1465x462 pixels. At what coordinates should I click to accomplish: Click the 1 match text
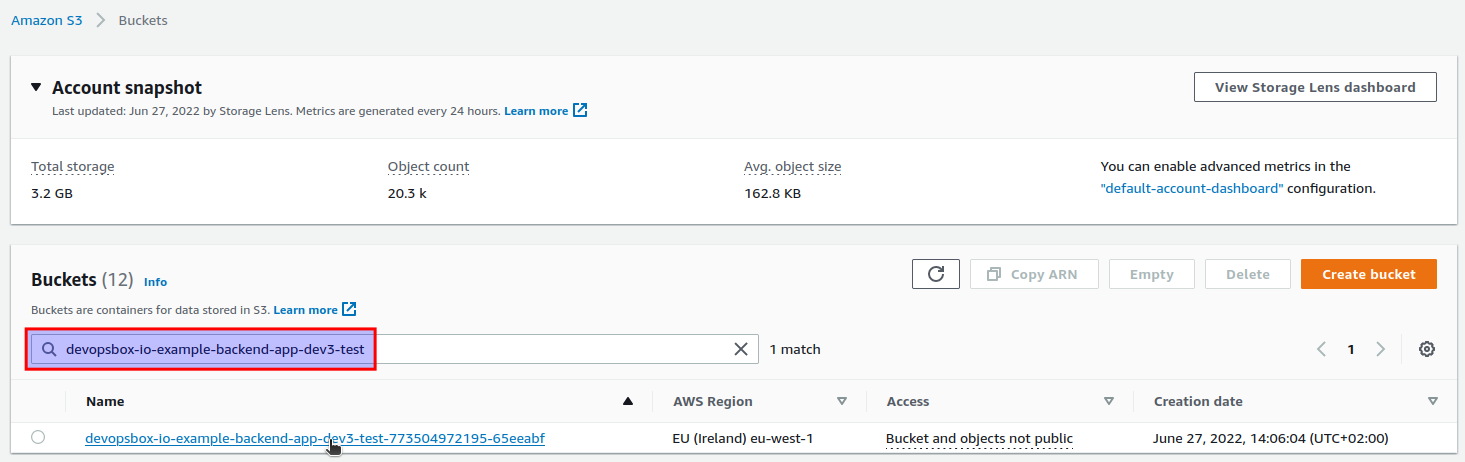click(795, 349)
